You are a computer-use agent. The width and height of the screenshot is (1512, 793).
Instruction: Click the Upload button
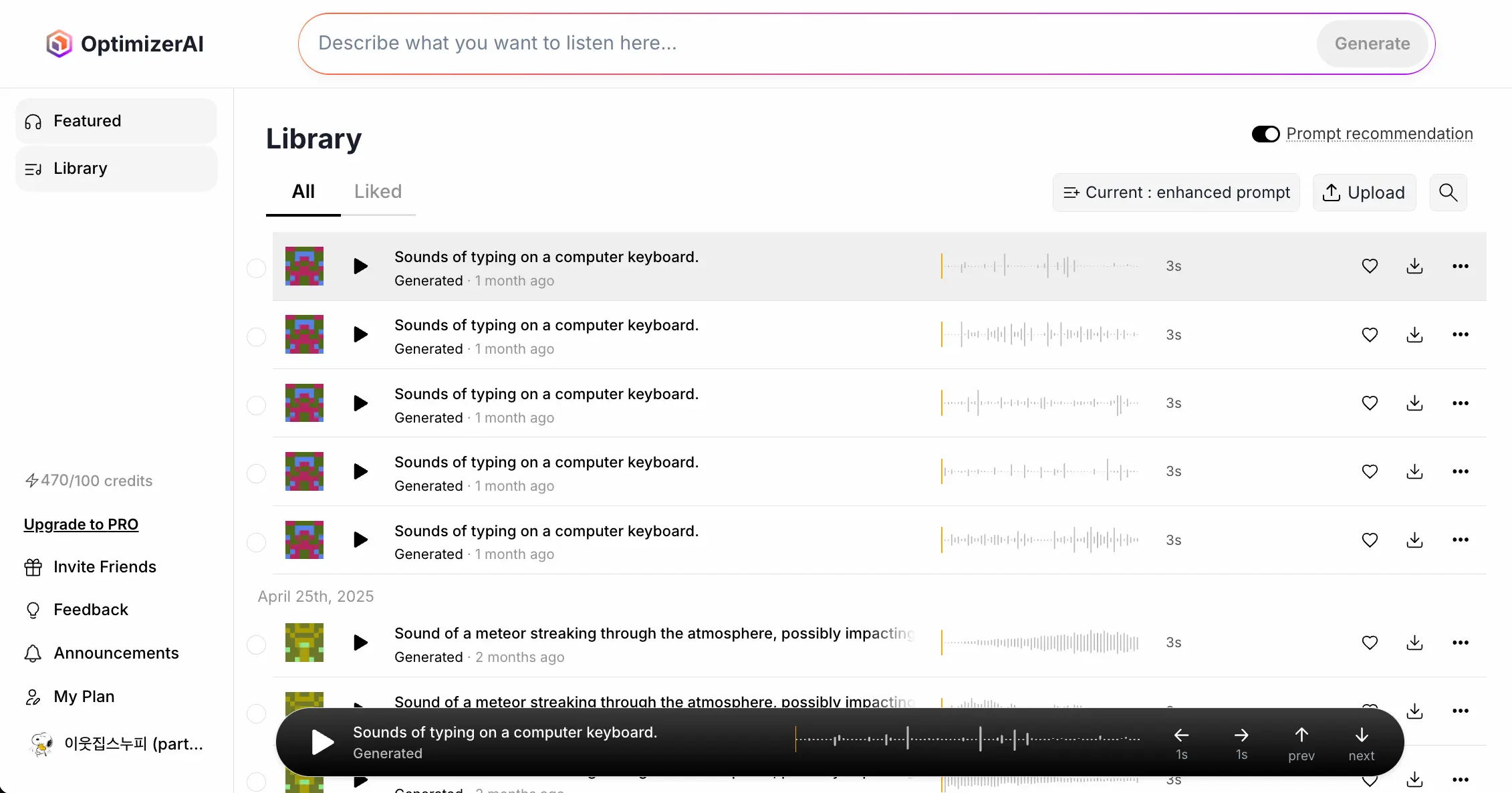pyautogui.click(x=1364, y=193)
